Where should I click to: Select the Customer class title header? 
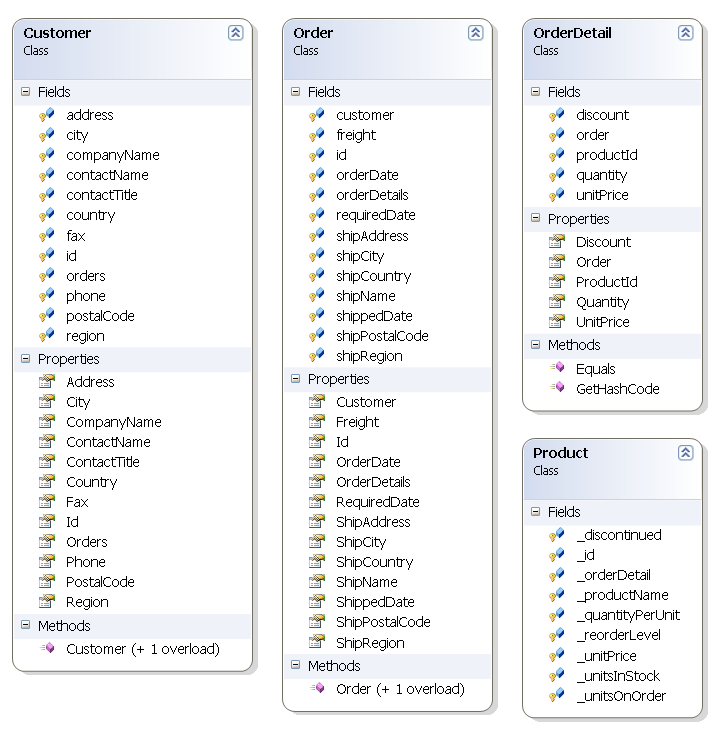[x=57, y=33]
